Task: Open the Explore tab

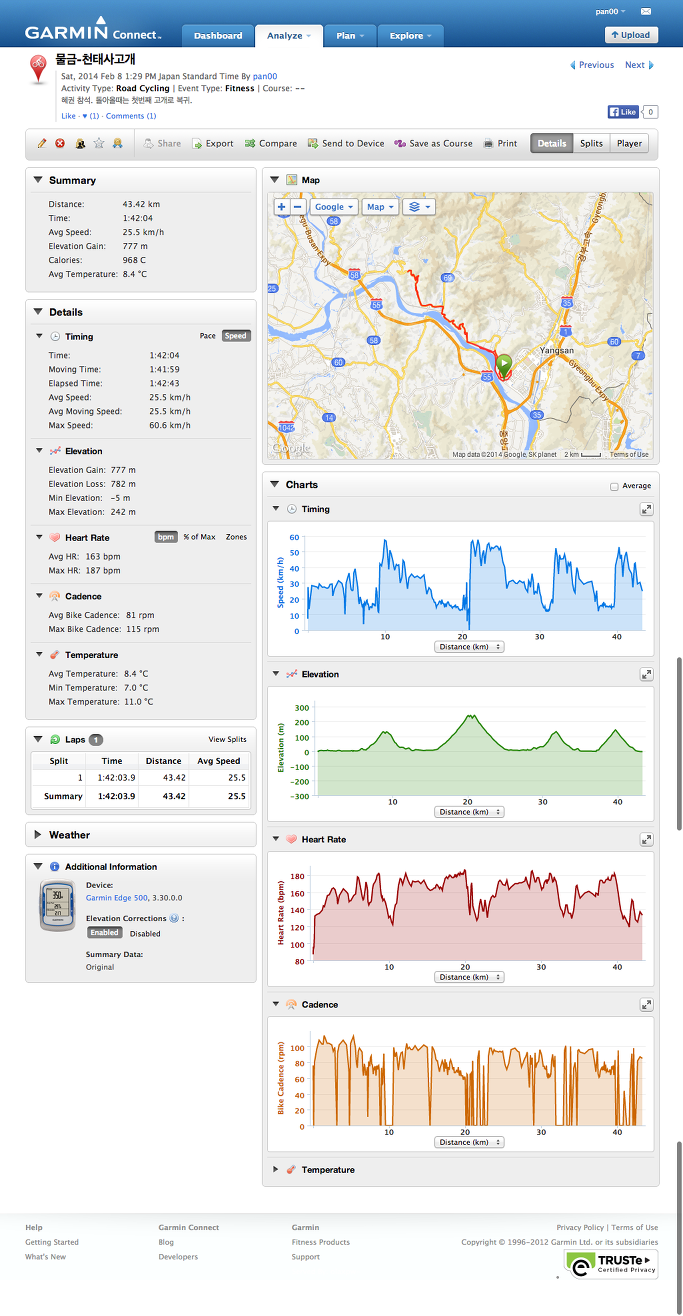Action: point(411,36)
